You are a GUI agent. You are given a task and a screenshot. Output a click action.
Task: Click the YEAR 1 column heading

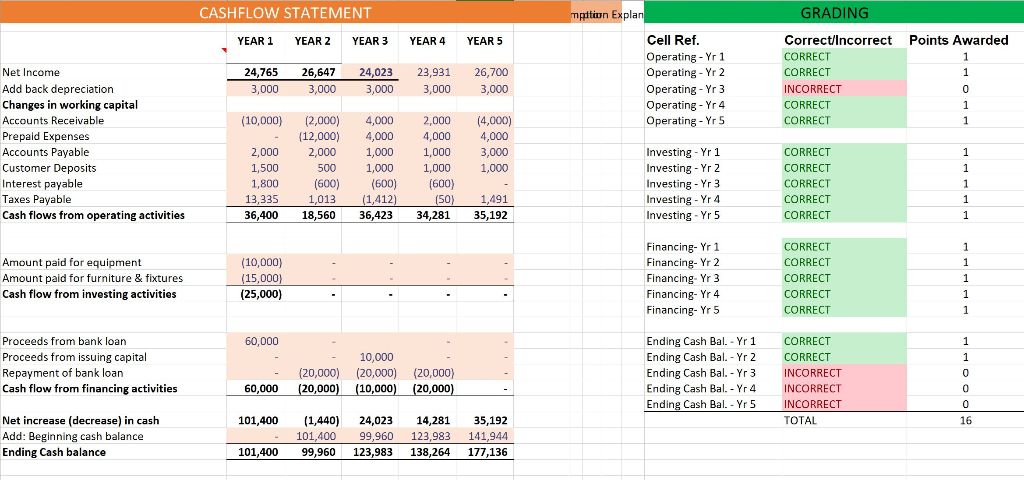tap(255, 40)
